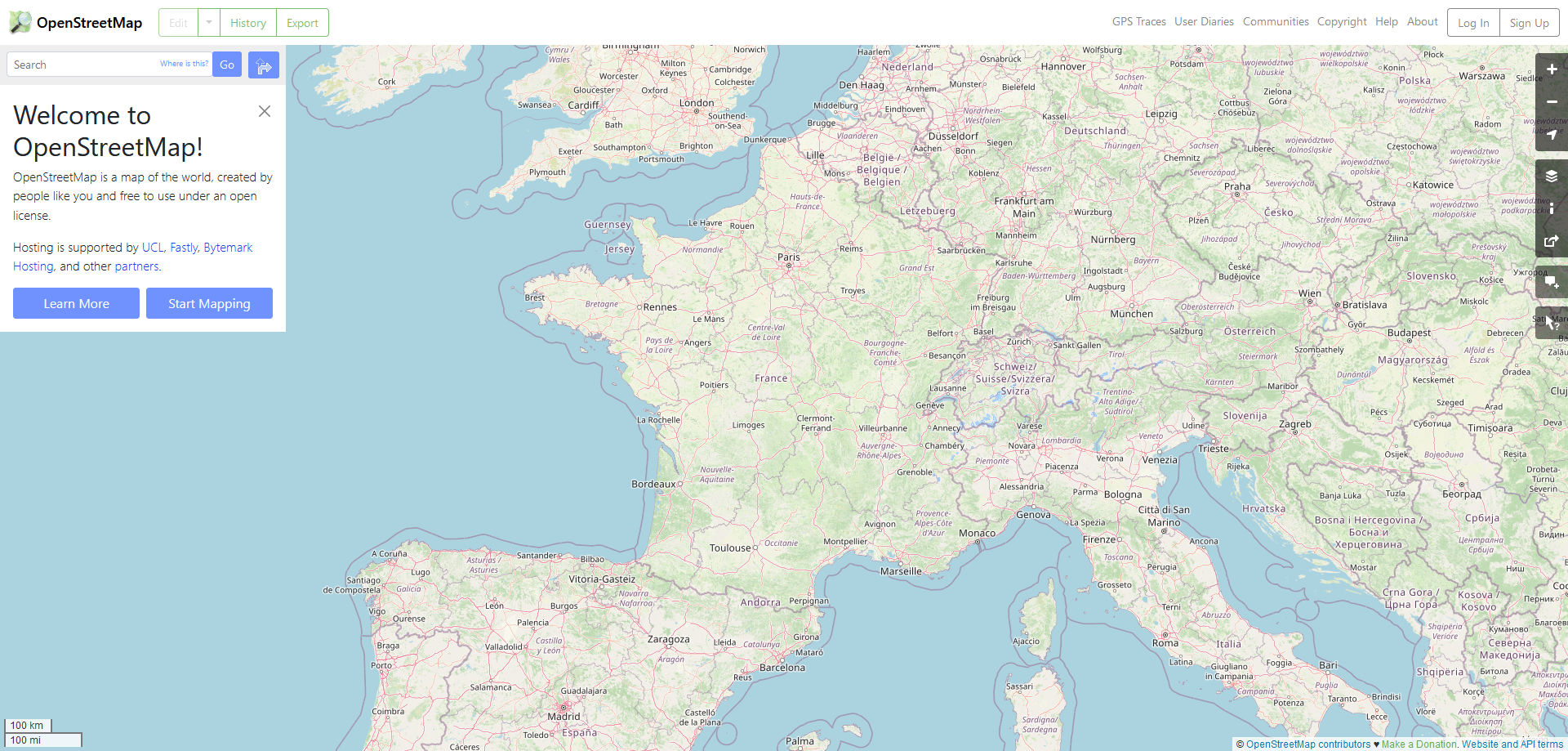The height and width of the screenshot is (751, 1568).
Task: Open the Share map panel
Action: (x=1552, y=241)
